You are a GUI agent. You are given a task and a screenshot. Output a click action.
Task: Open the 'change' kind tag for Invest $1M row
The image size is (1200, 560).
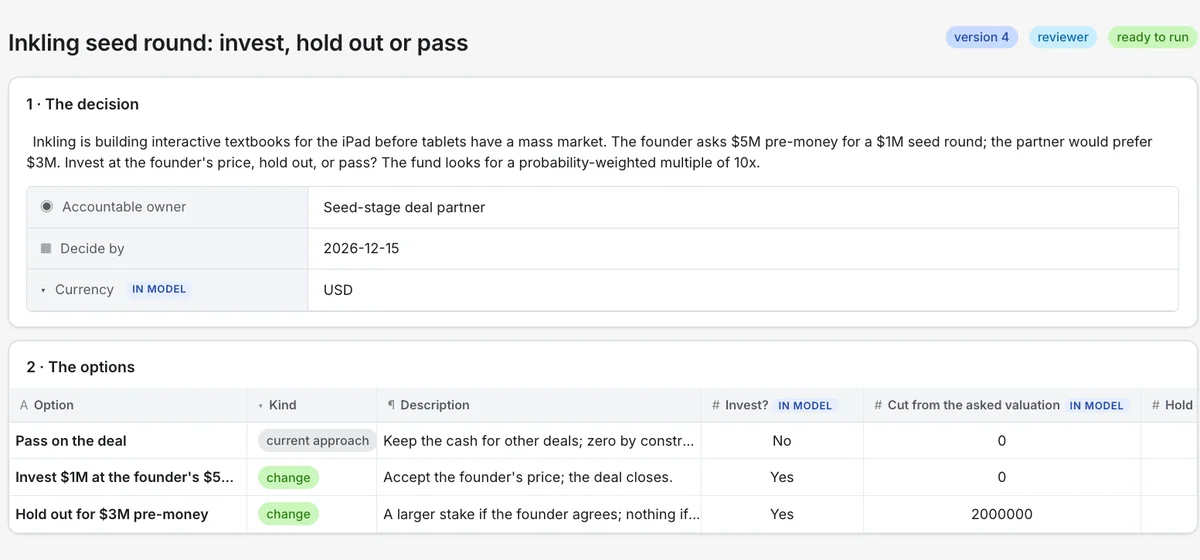click(x=288, y=478)
